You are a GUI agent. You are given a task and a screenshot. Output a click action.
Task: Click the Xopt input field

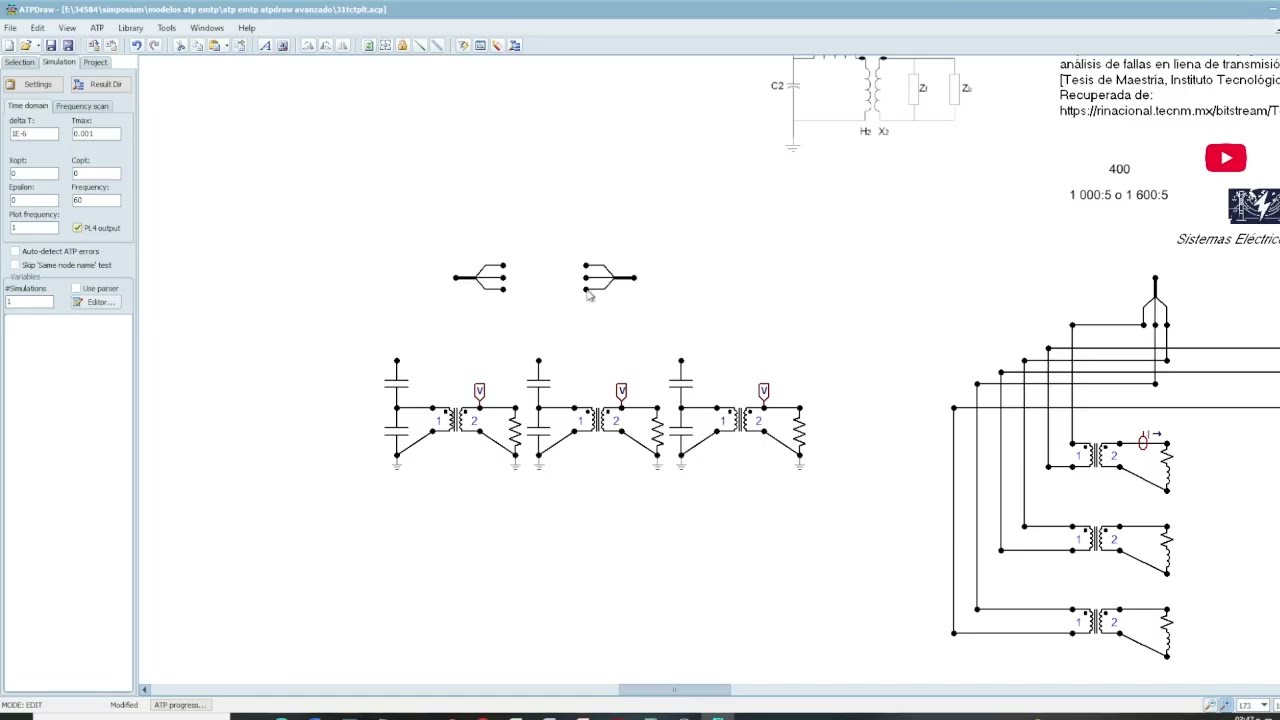[33, 173]
